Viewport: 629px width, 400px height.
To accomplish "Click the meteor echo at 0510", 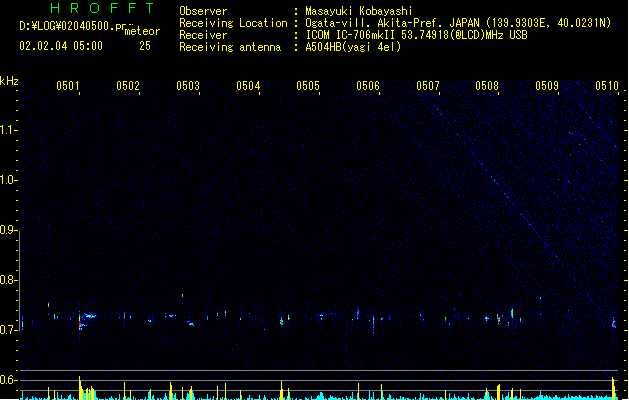I will 614,323.
